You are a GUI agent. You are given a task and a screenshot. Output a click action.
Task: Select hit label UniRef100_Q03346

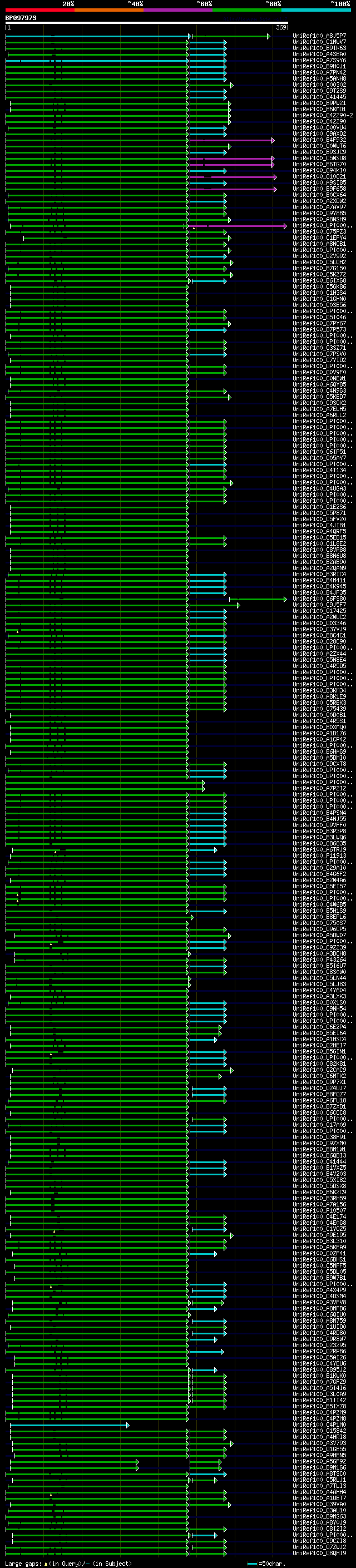[x=319, y=624]
